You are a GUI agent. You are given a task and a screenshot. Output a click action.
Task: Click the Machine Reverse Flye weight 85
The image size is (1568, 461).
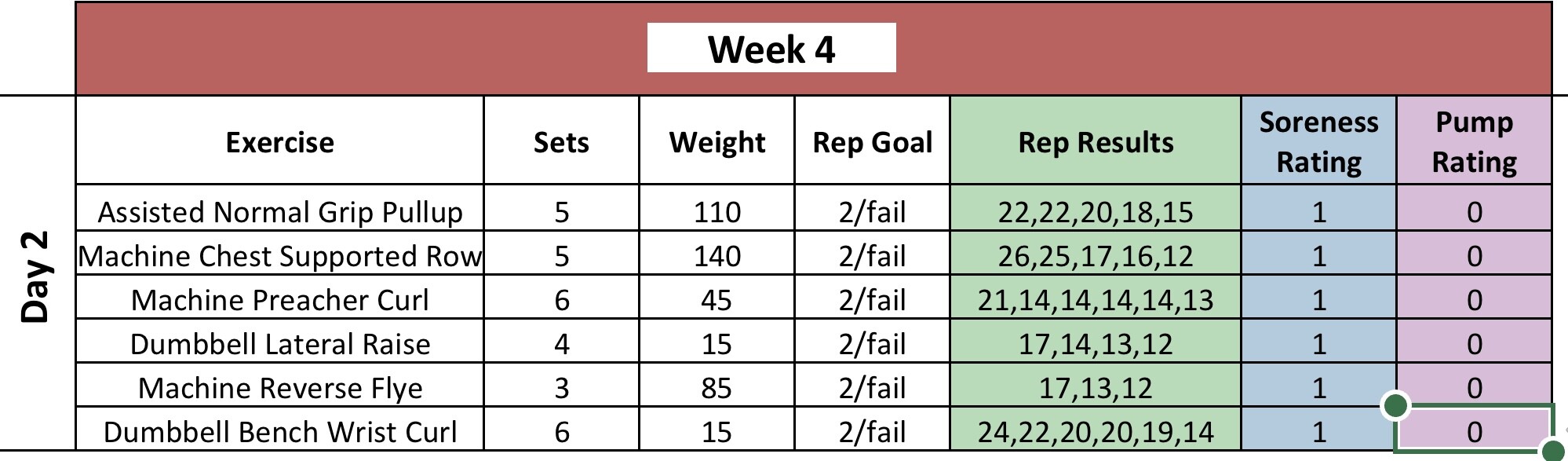(x=717, y=388)
